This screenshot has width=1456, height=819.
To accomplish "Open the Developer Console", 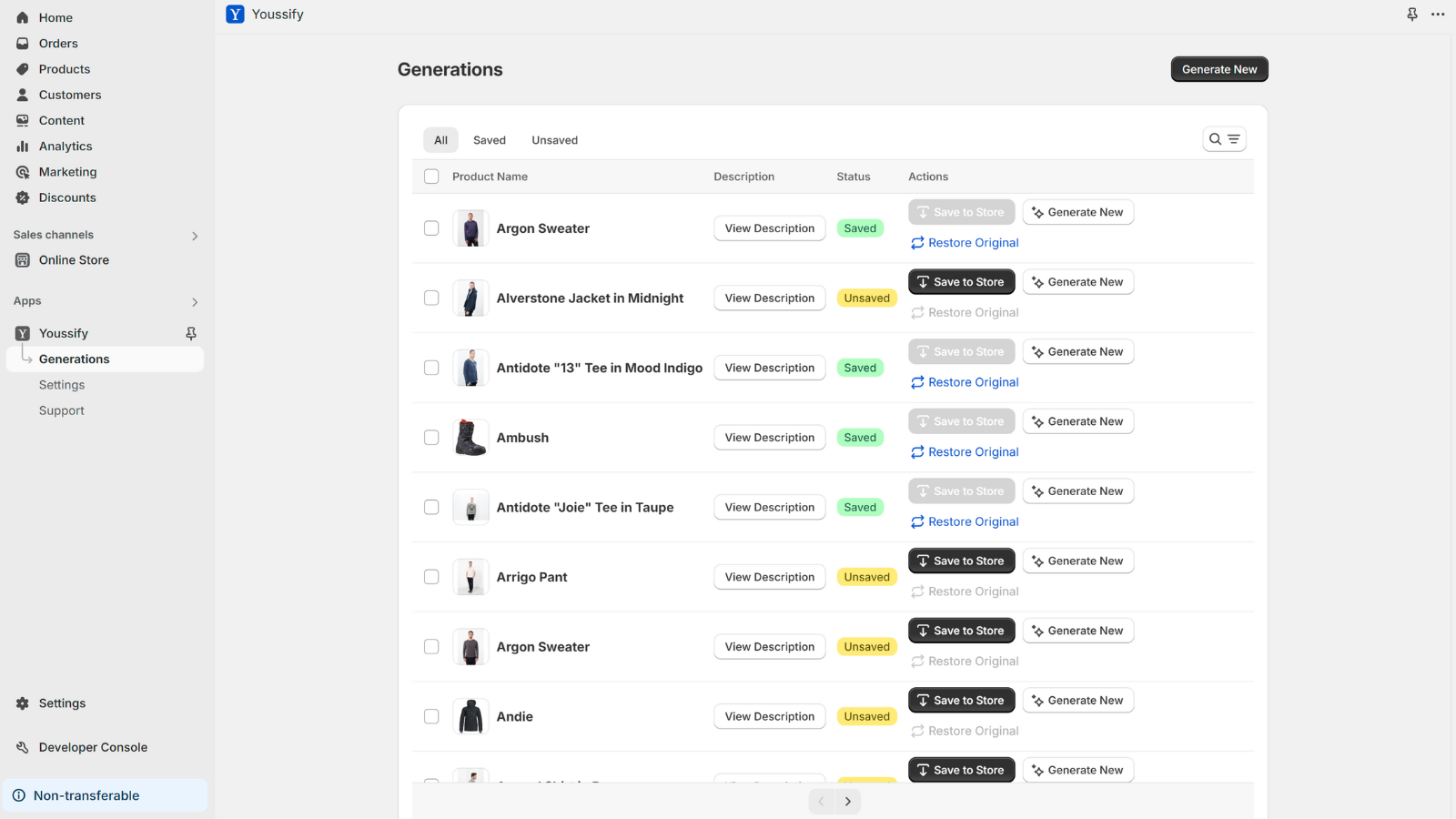I will [92, 746].
